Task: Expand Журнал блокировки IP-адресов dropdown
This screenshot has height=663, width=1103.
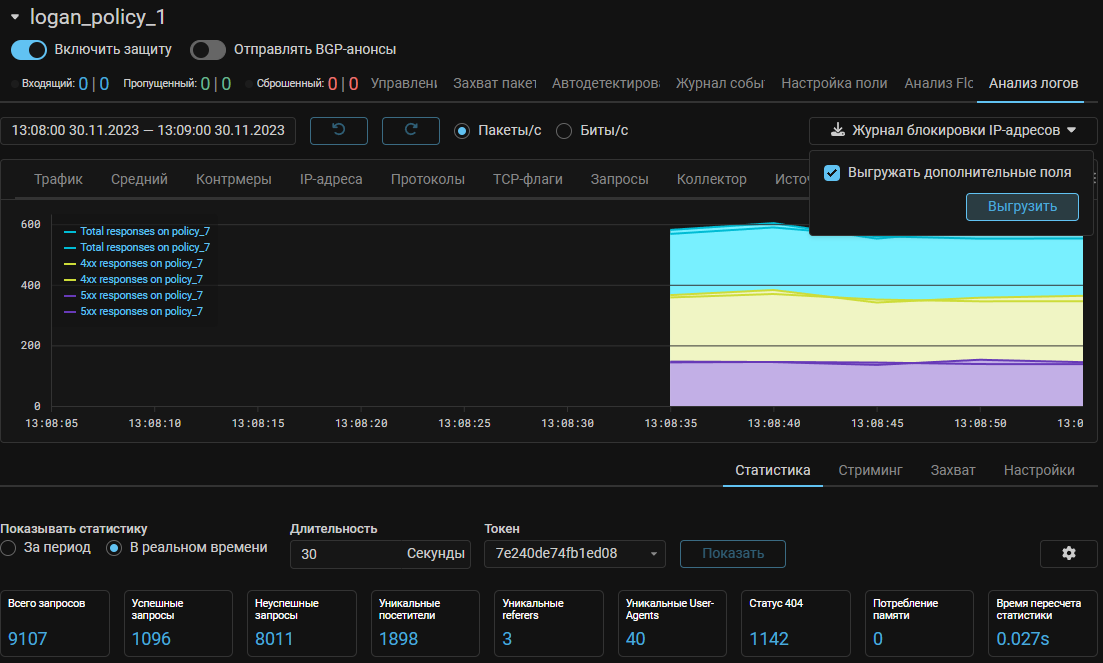Action: coord(1070,130)
